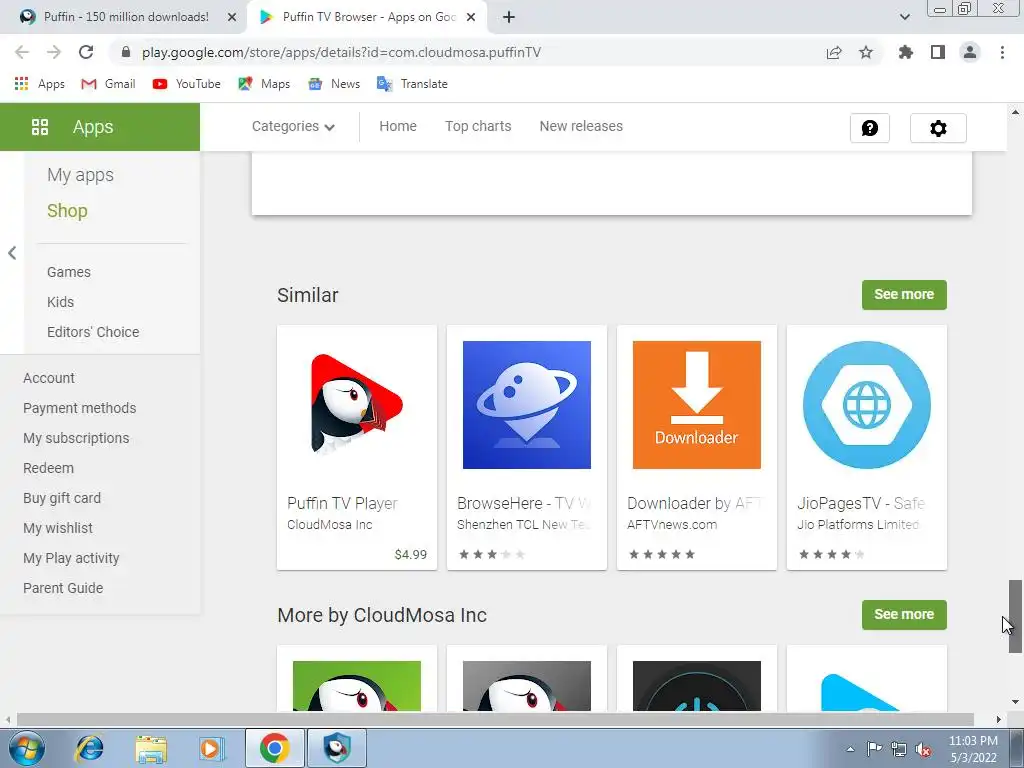Open the Apps bookmark shortcut
Viewport: 1024px width, 768px height.
pos(40,84)
